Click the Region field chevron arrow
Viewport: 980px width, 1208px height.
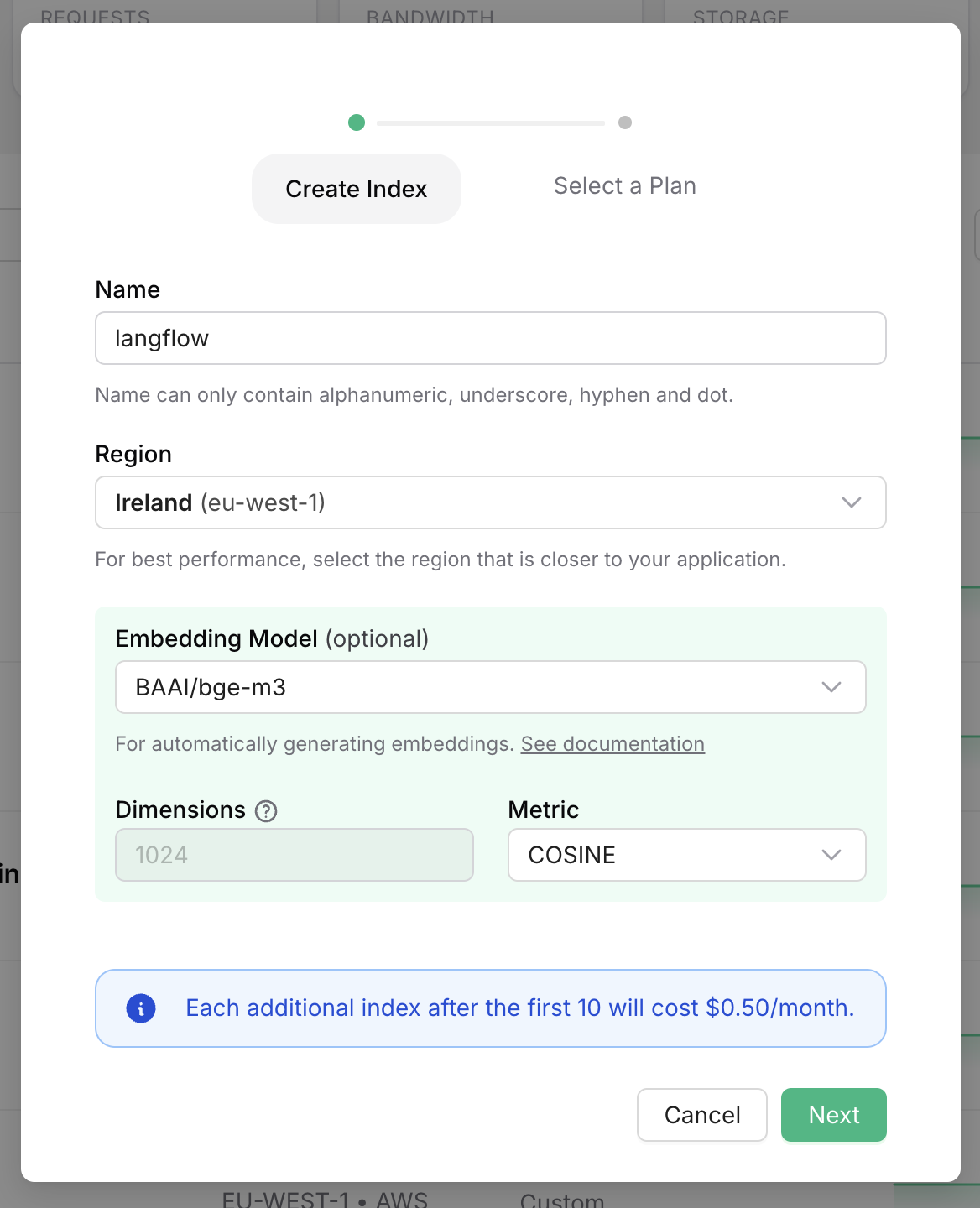click(x=851, y=502)
